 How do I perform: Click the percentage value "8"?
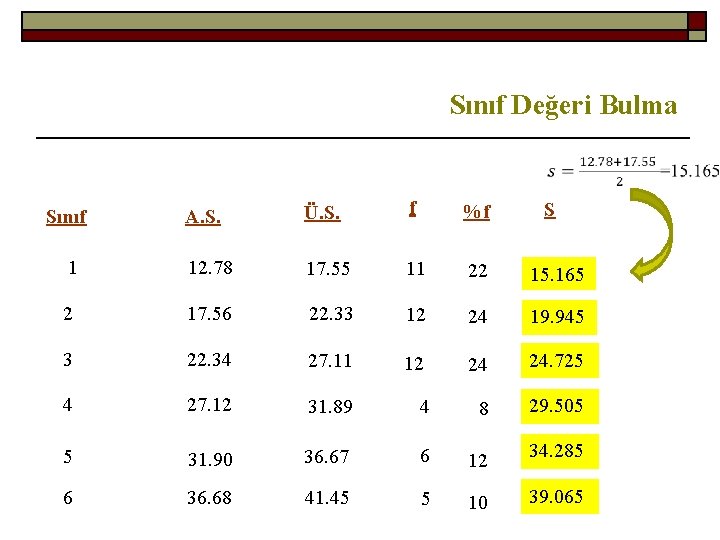click(x=484, y=408)
